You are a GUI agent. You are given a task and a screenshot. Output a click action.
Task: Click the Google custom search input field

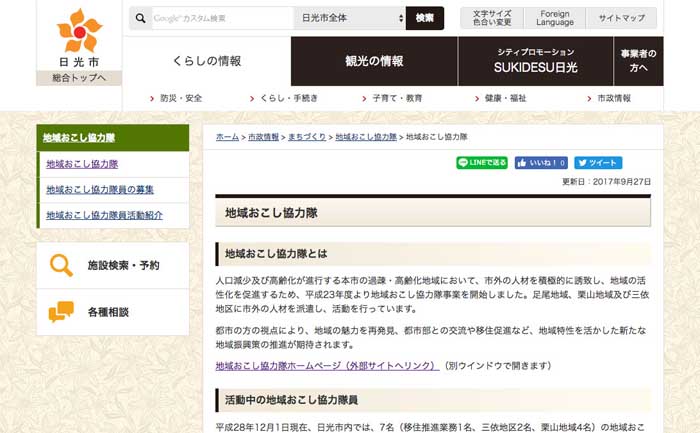point(220,18)
